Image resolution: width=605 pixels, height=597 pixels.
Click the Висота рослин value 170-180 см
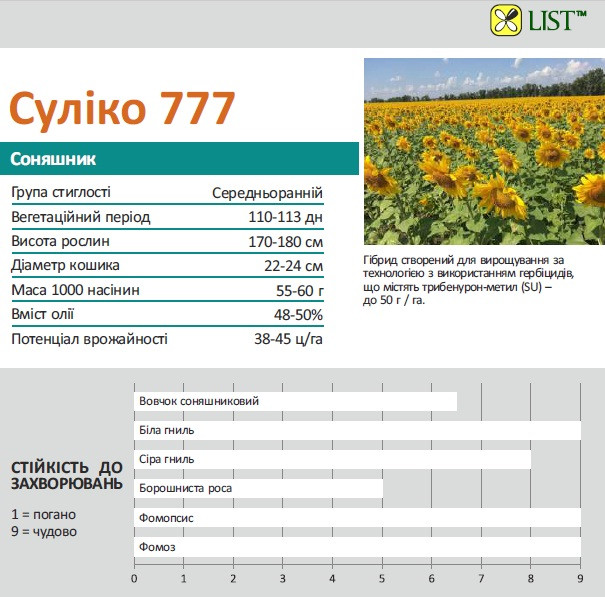pos(285,241)
